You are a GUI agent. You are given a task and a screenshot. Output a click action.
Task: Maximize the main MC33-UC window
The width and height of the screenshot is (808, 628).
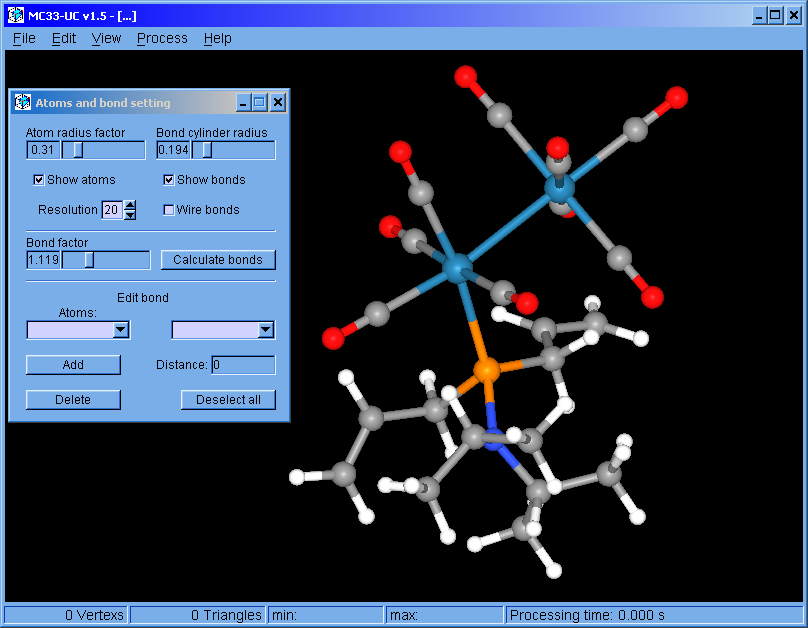776,16
